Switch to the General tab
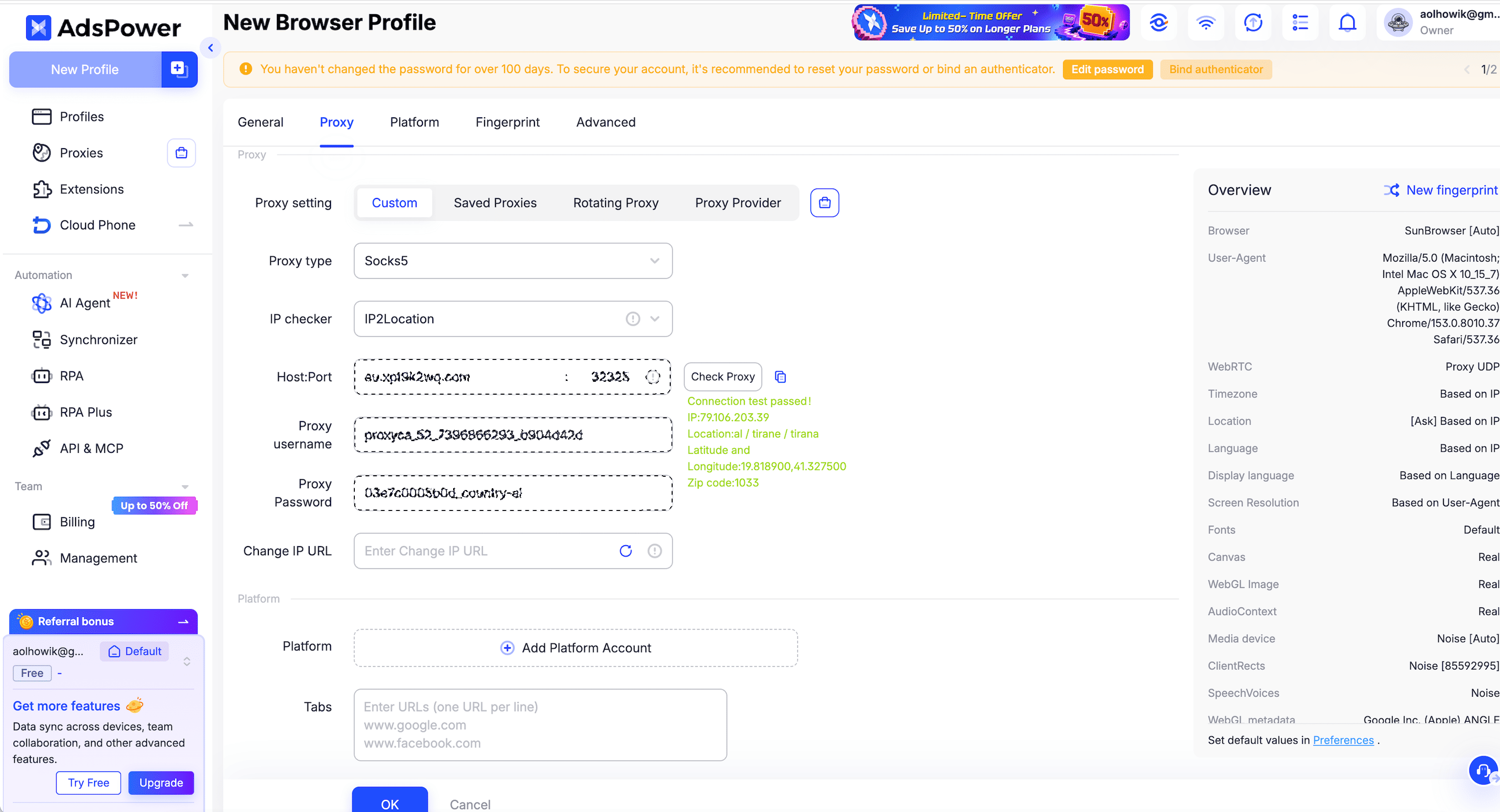The width and height of the screenshot is (1500, 812). 260,122
